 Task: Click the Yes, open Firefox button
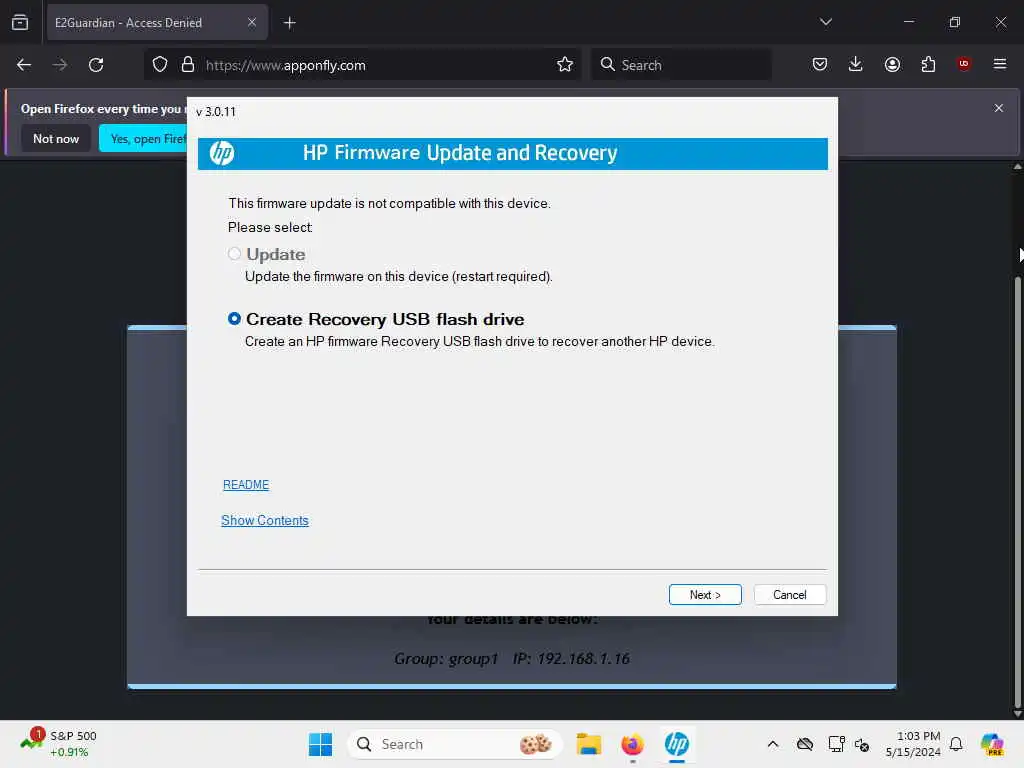pyautogui.click(x=144, y=138)
